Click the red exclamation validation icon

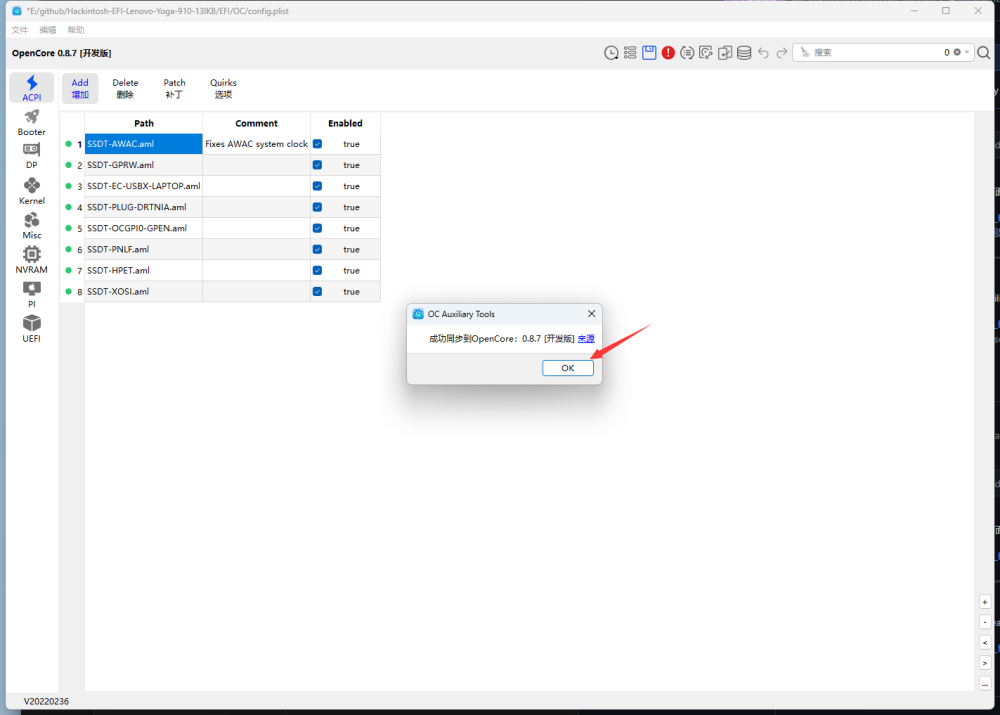click(668, 53)
